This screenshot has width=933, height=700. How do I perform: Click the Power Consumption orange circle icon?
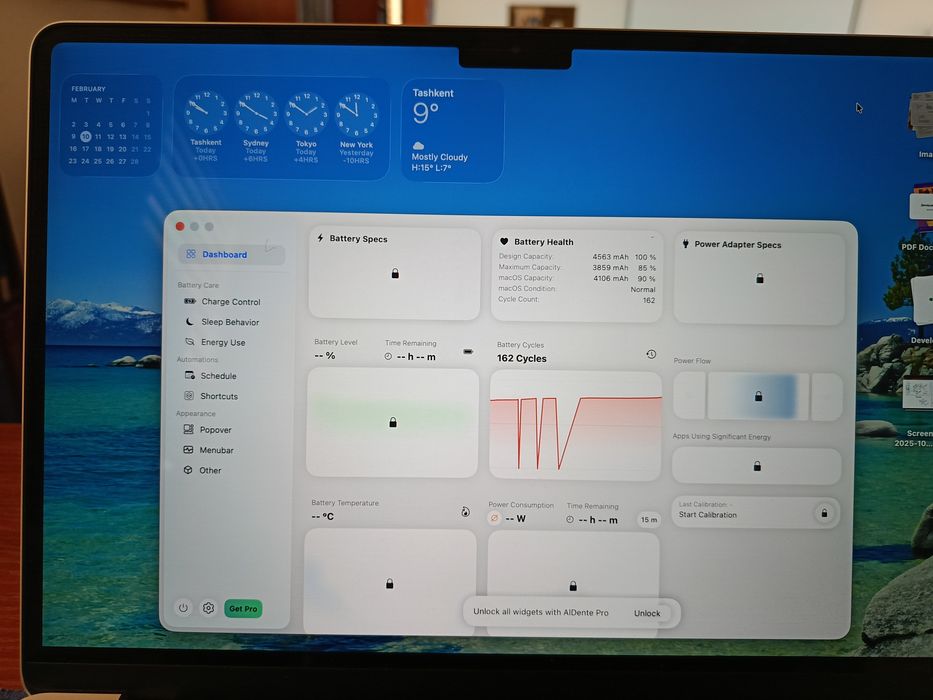pos(494,518)
